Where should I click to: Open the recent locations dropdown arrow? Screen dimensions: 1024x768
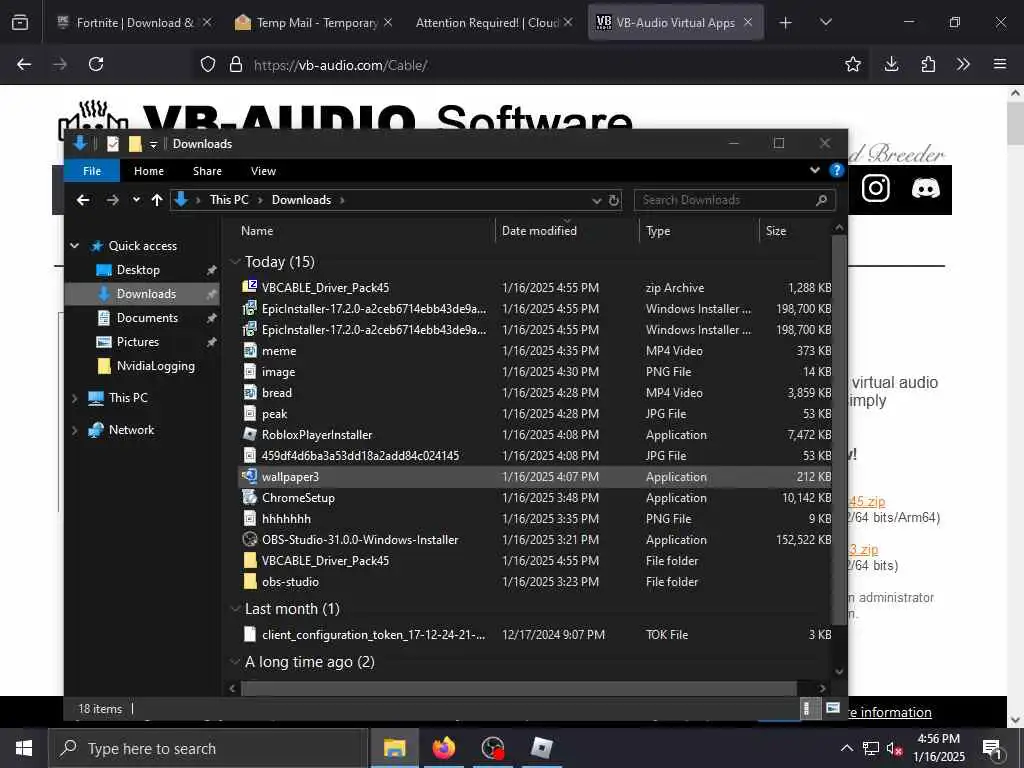[136, 200]
